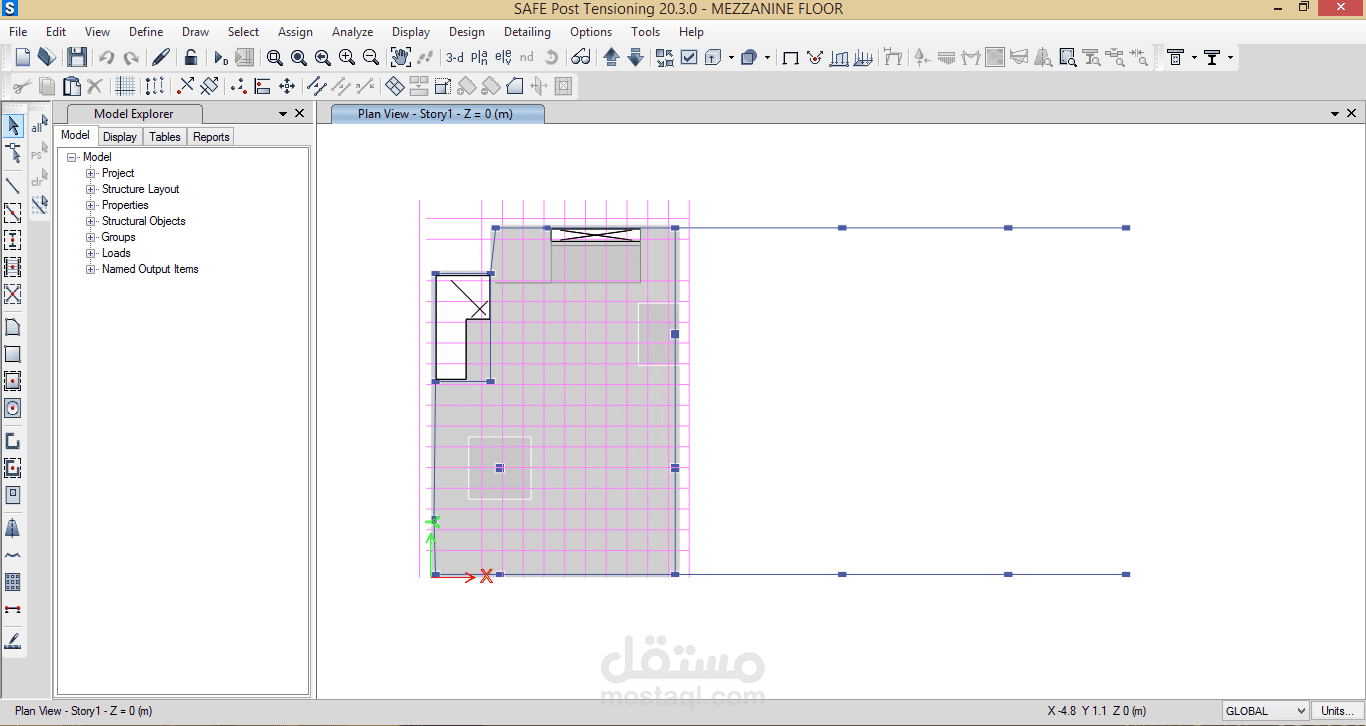Click the Elevation view toolbar button

(x=504, y=57)
